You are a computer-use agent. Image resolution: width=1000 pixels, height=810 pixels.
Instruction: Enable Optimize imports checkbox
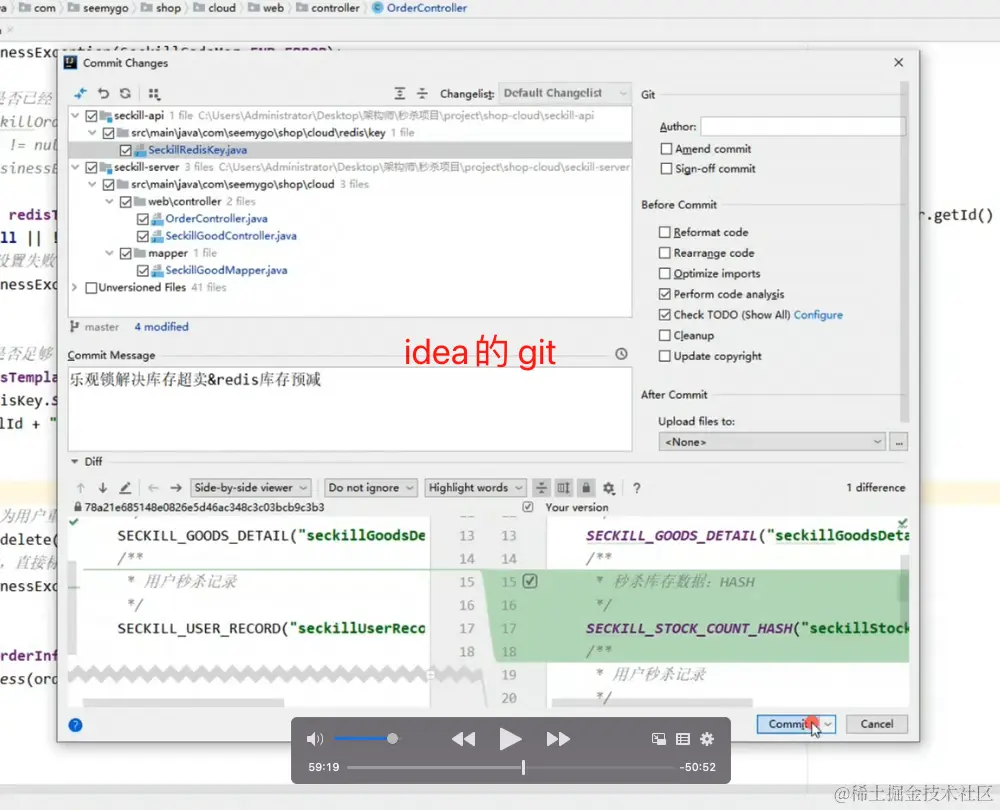tap(665, 273)
